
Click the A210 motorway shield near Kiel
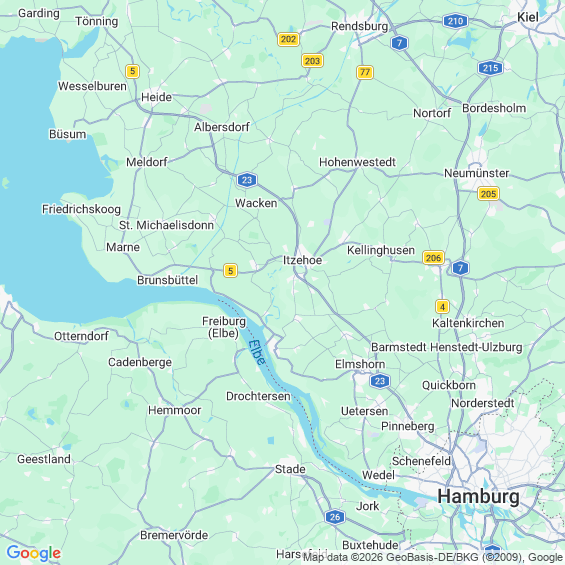455,21
